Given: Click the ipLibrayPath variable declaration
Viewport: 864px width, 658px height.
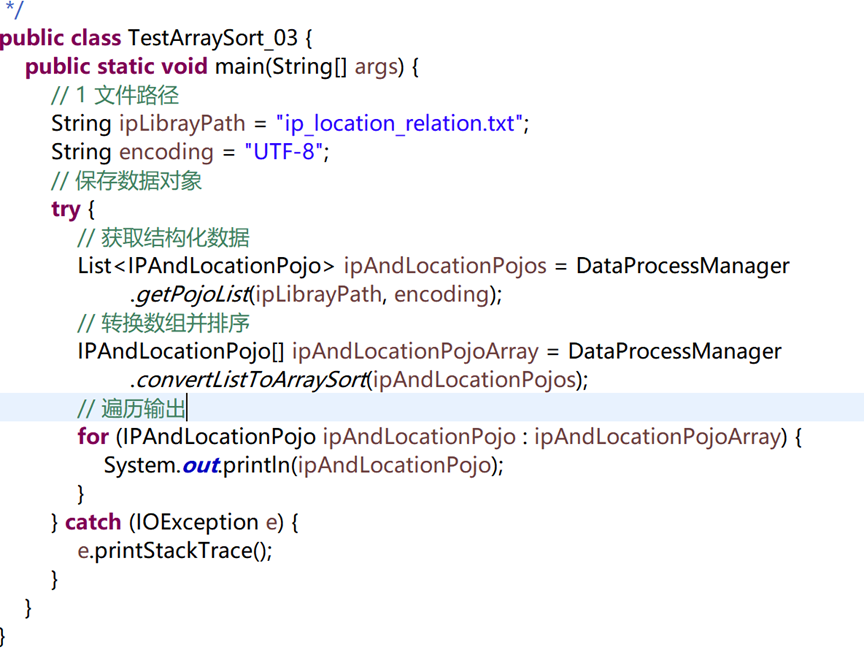Looking at the screenshot, I should tap(182, 124).
